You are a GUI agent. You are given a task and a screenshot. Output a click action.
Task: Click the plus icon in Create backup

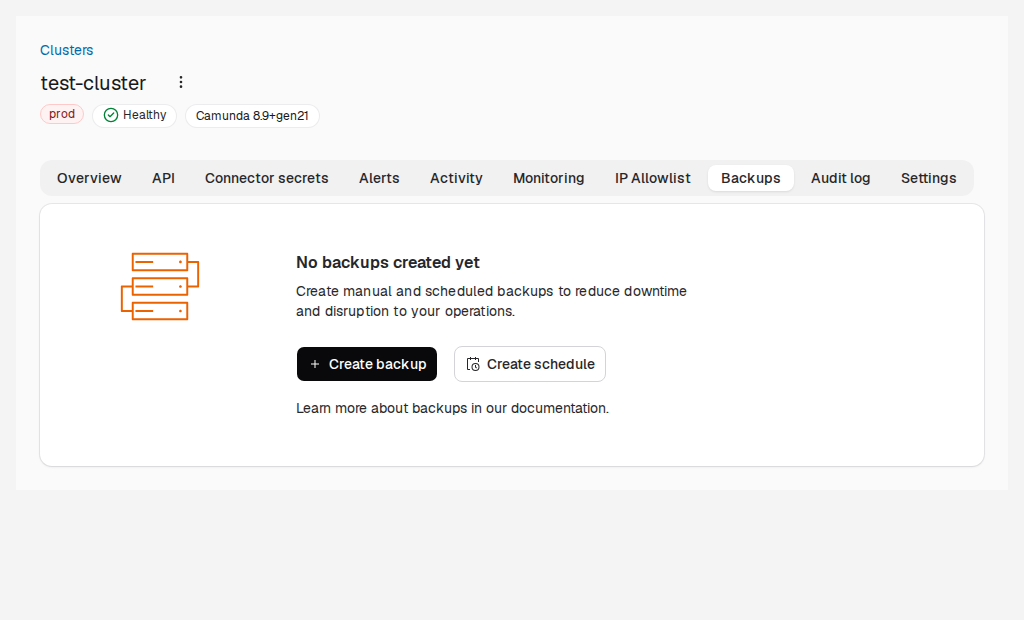(315, 364)
